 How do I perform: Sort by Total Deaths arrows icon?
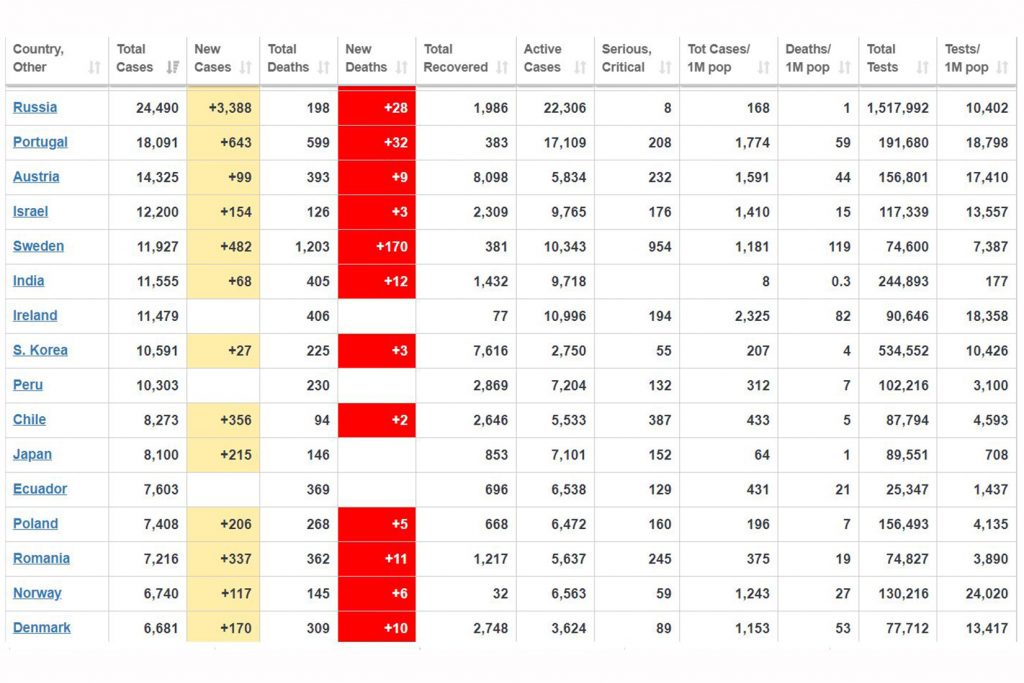[x=324, y=67]
